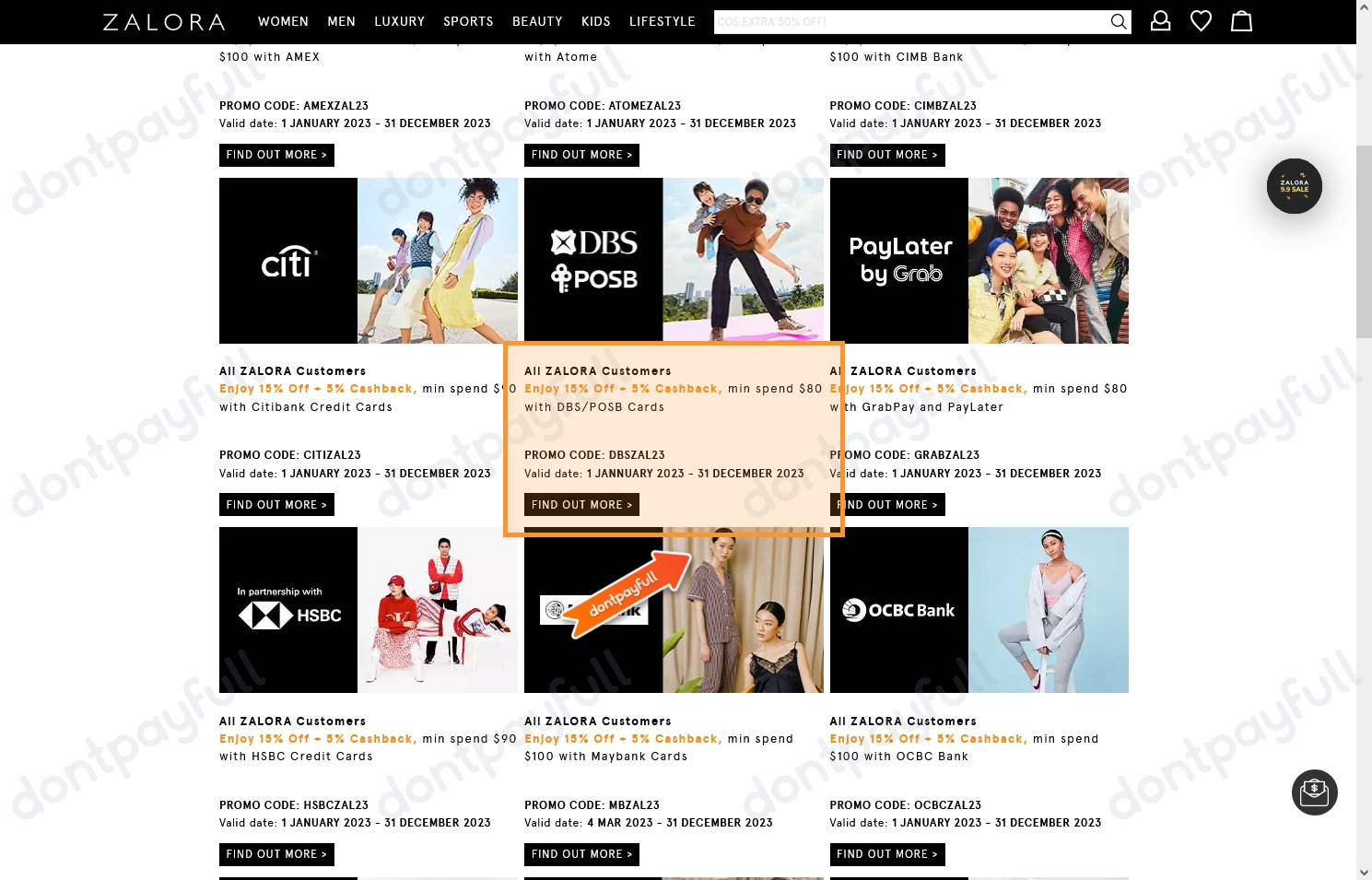Click the PROMO CODE: HSBCZAL23 text
The height and width of the screenshot is (880, 1372).
tap(294, 805)
